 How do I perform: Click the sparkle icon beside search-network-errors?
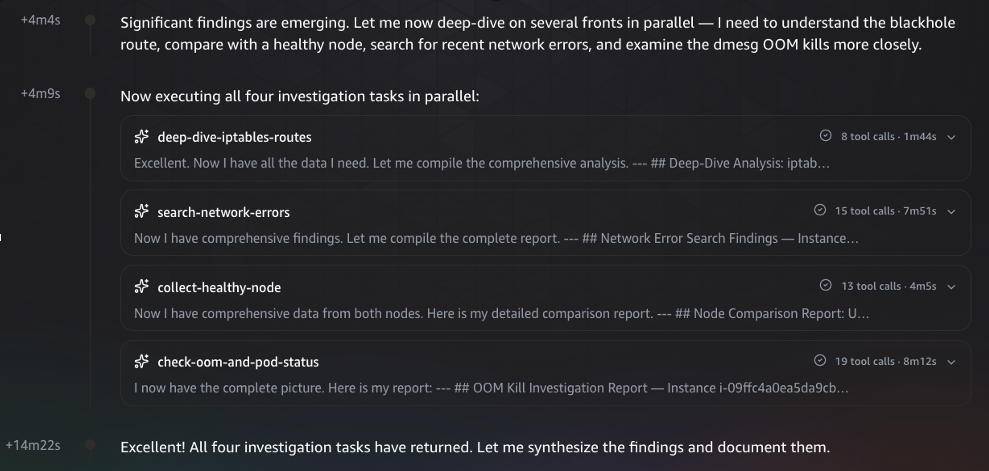click(x=141, y=211)
